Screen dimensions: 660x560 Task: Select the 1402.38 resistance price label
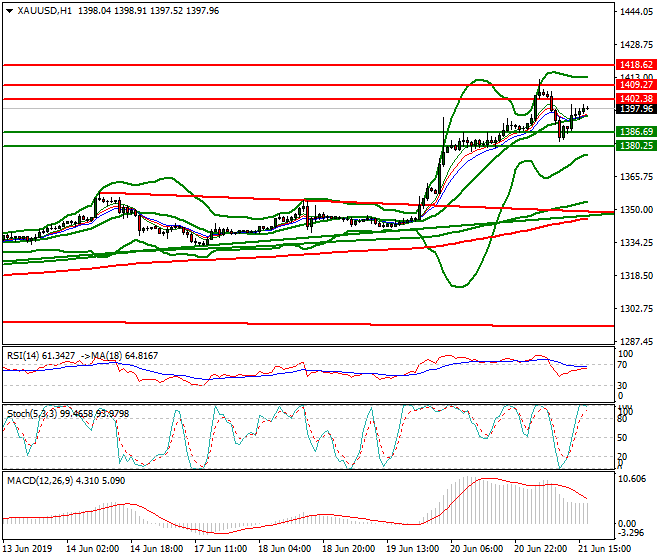pos(636,99)
